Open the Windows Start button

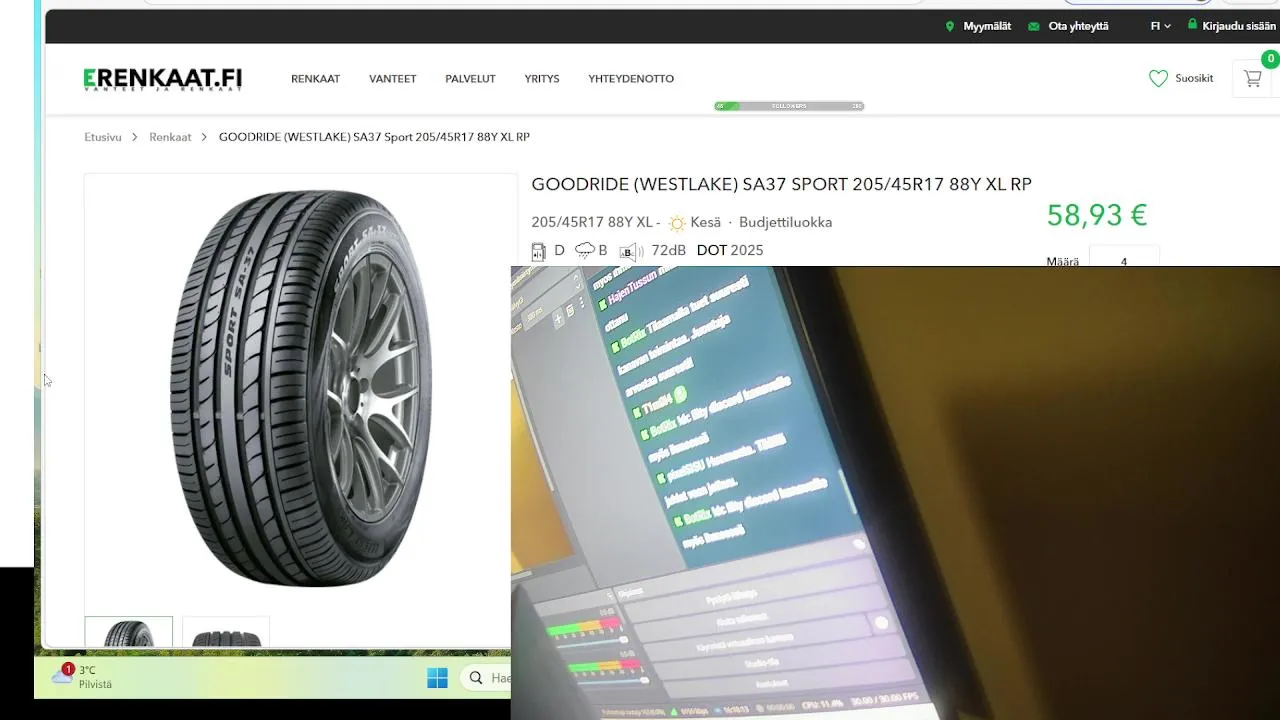click(437, 678)
